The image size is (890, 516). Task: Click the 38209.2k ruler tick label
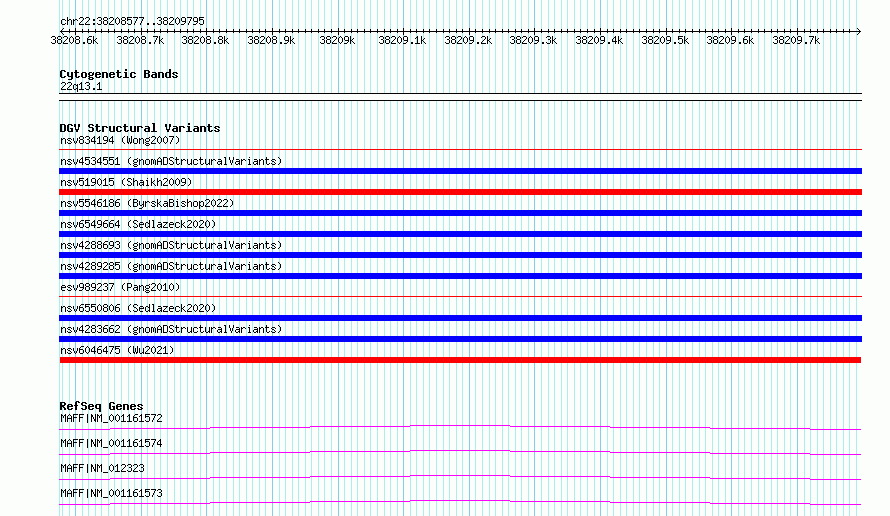tap(468, 40)
